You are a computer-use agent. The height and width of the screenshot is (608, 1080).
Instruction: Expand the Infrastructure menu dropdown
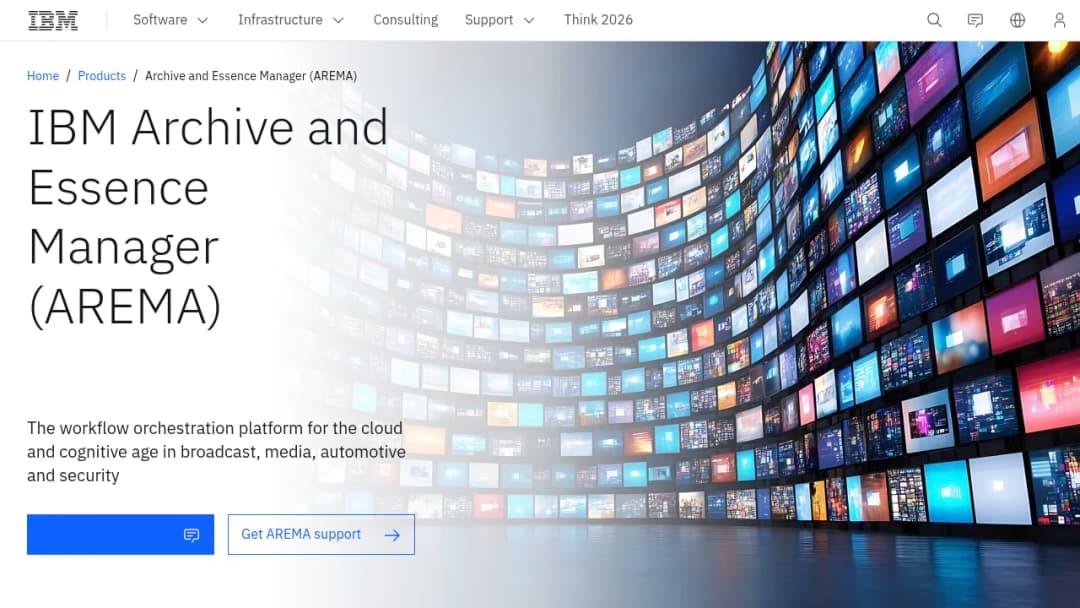[291, 20]
